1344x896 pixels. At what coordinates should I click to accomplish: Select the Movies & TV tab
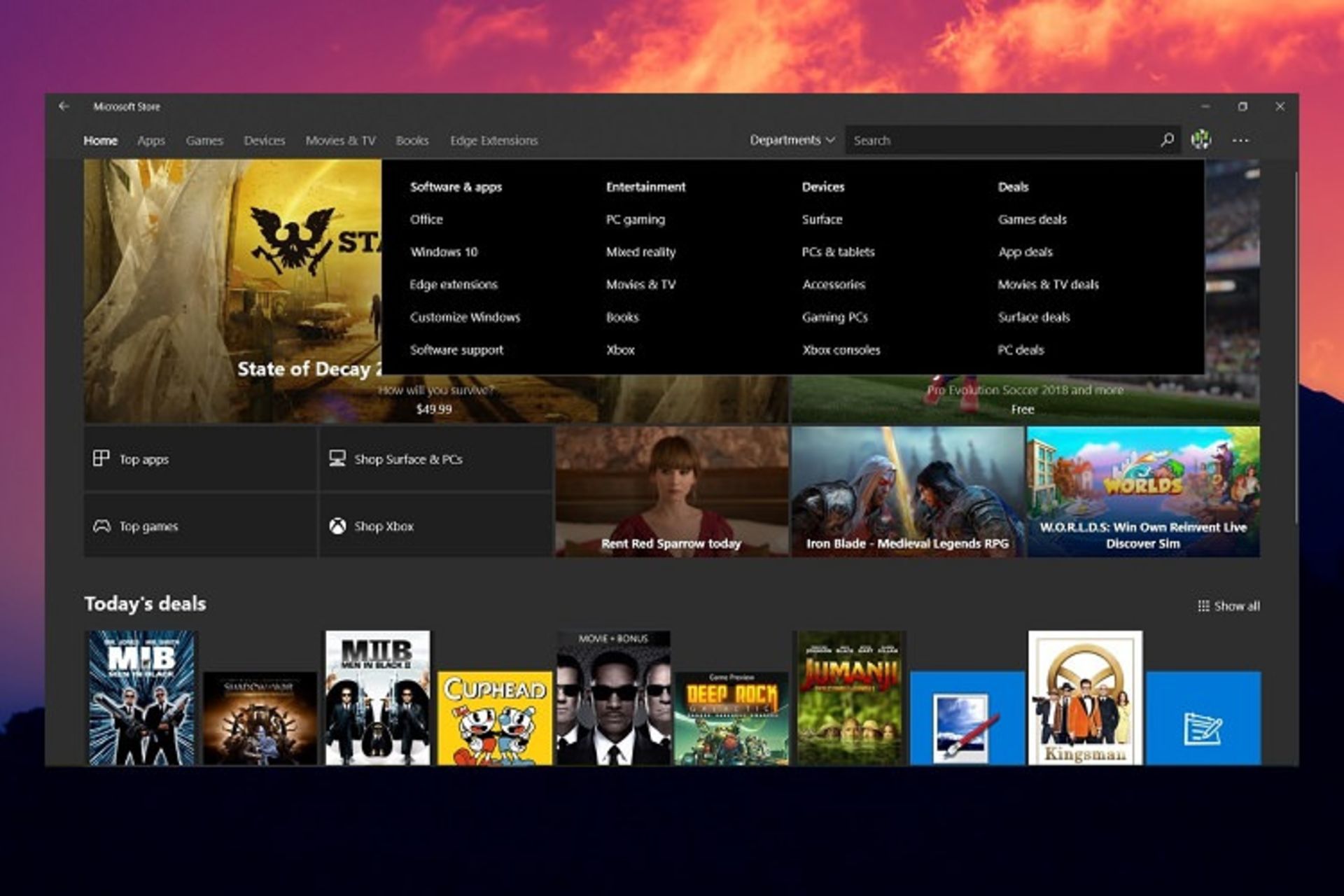[x=340, y=141]
